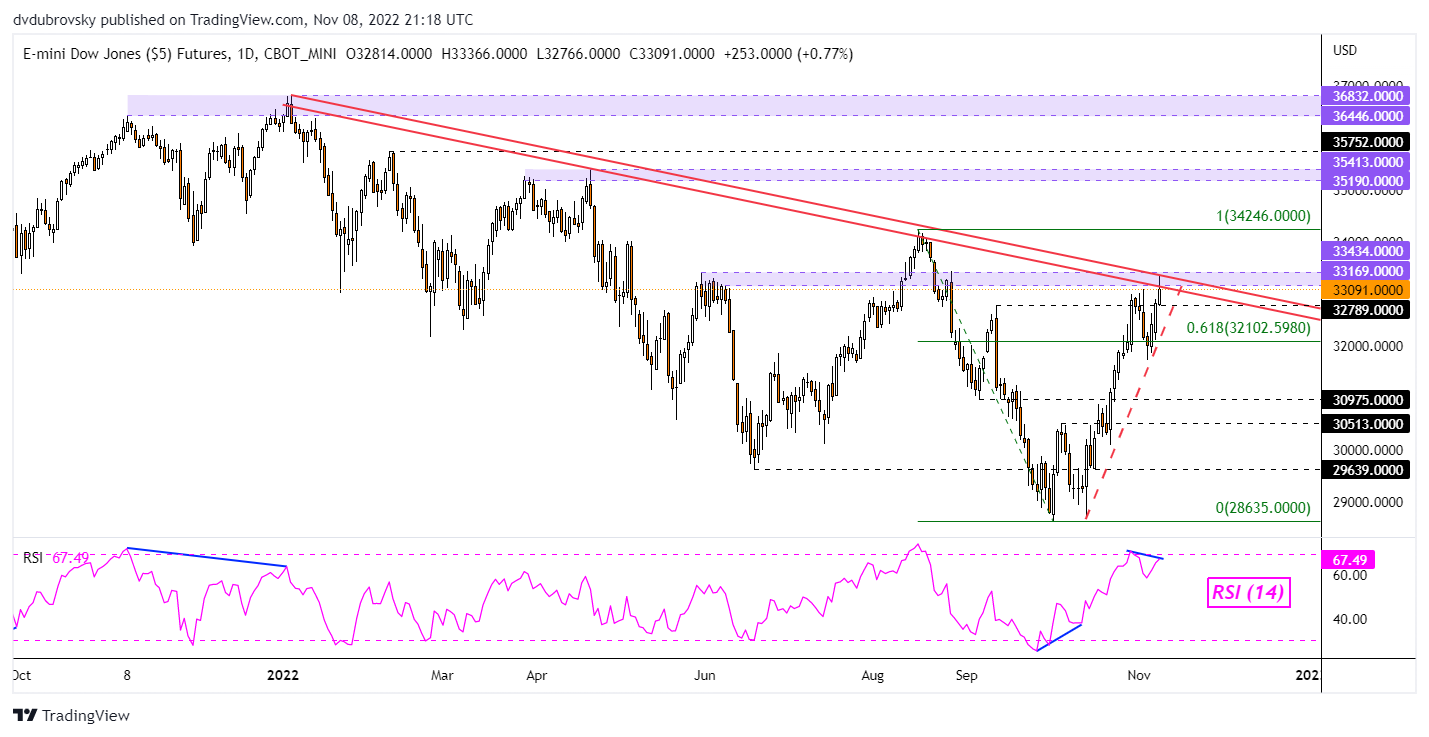Click the dvdubrovsky published header text
The height and width of the screenshot is (737, 1429).
pyautogui.click(x=244, y=20)
